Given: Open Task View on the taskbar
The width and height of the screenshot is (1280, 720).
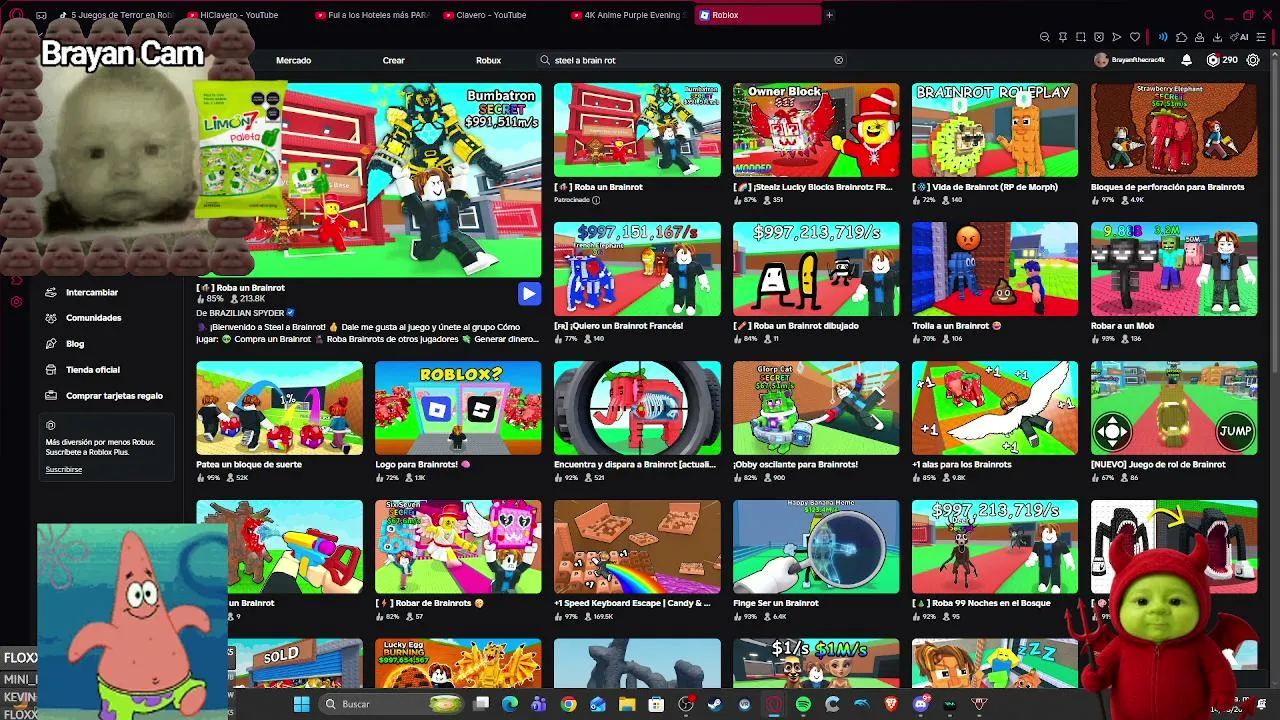Looking at the screenshot, I should [481, 704].
